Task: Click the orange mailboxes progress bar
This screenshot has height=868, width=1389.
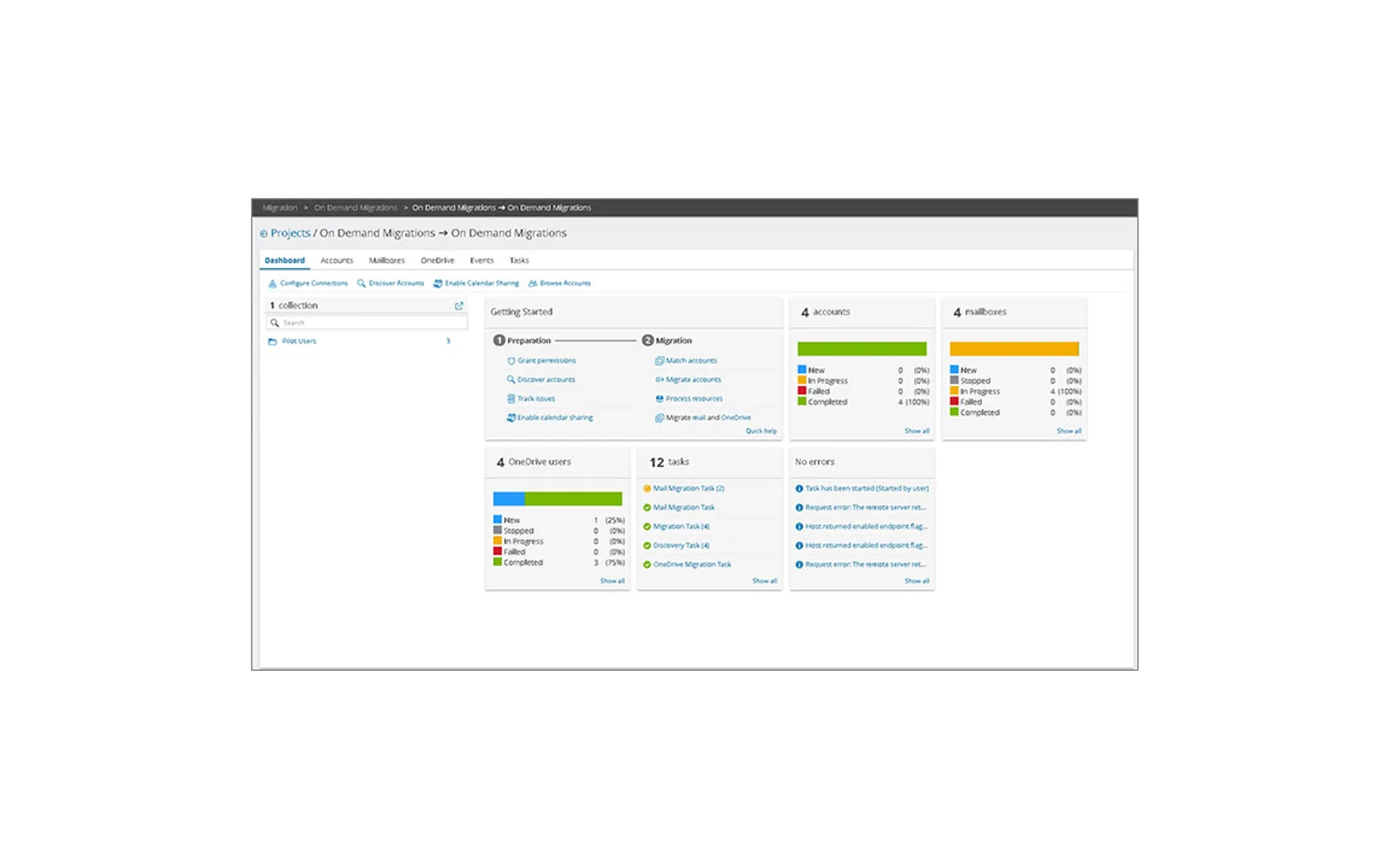Action: click(1014, 349)
